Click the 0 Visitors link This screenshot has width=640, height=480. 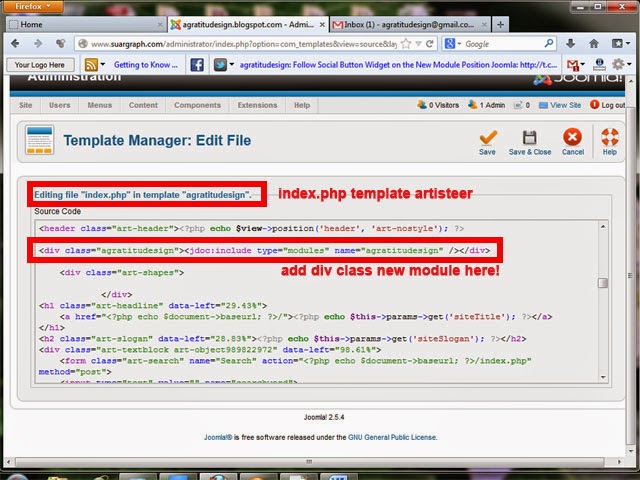[x=443, y=105]
